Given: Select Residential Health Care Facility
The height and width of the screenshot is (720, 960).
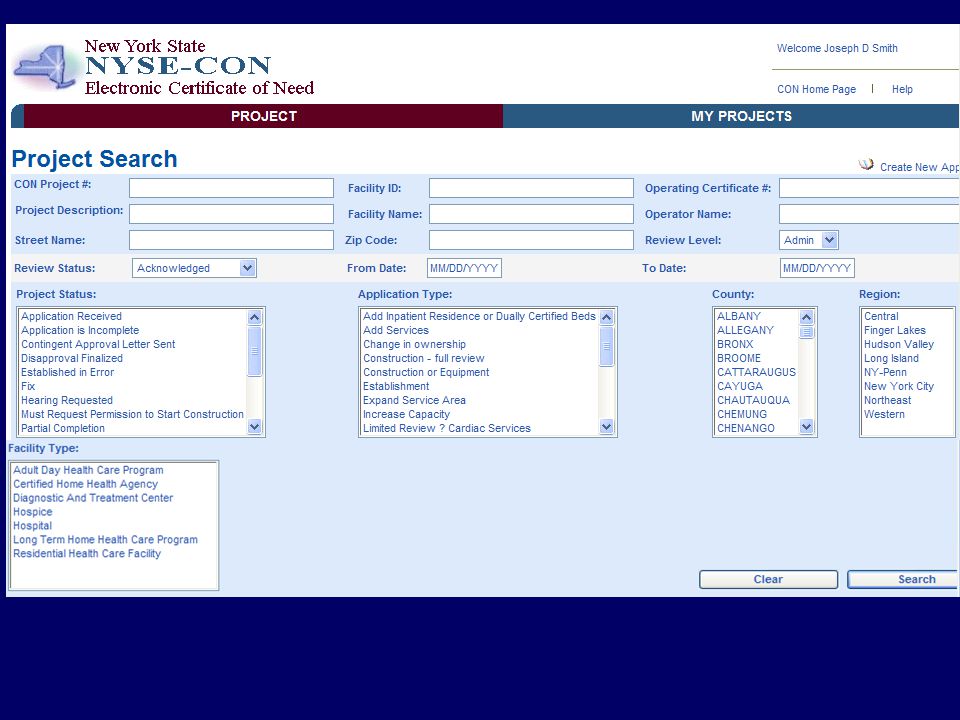Looking at the screenshot, I should click(87, 553).
